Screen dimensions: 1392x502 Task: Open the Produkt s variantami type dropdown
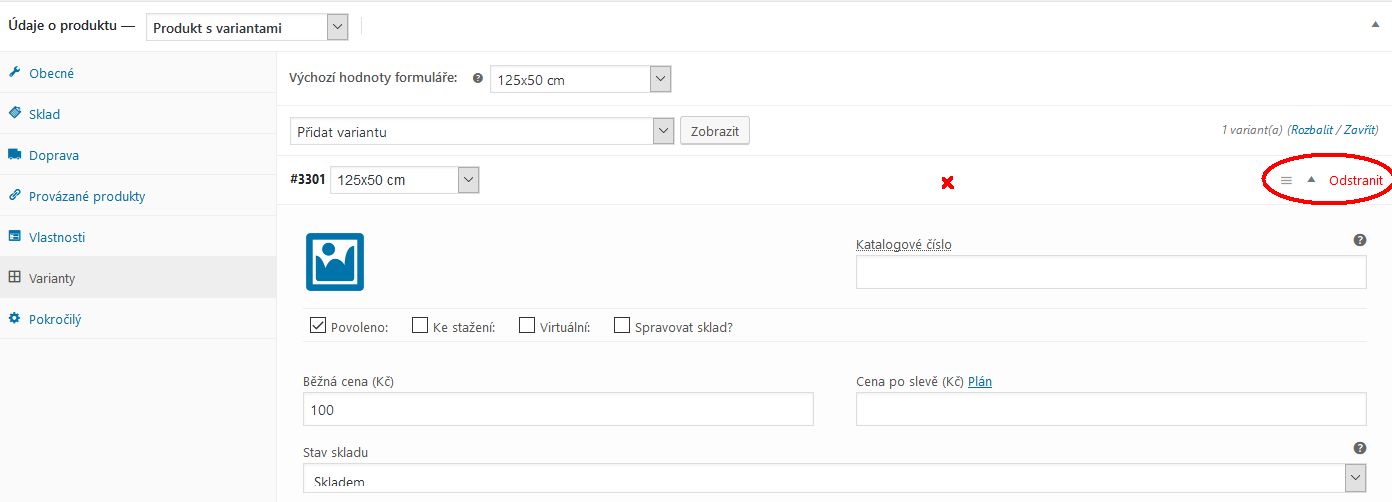click(x=247, y=28)
